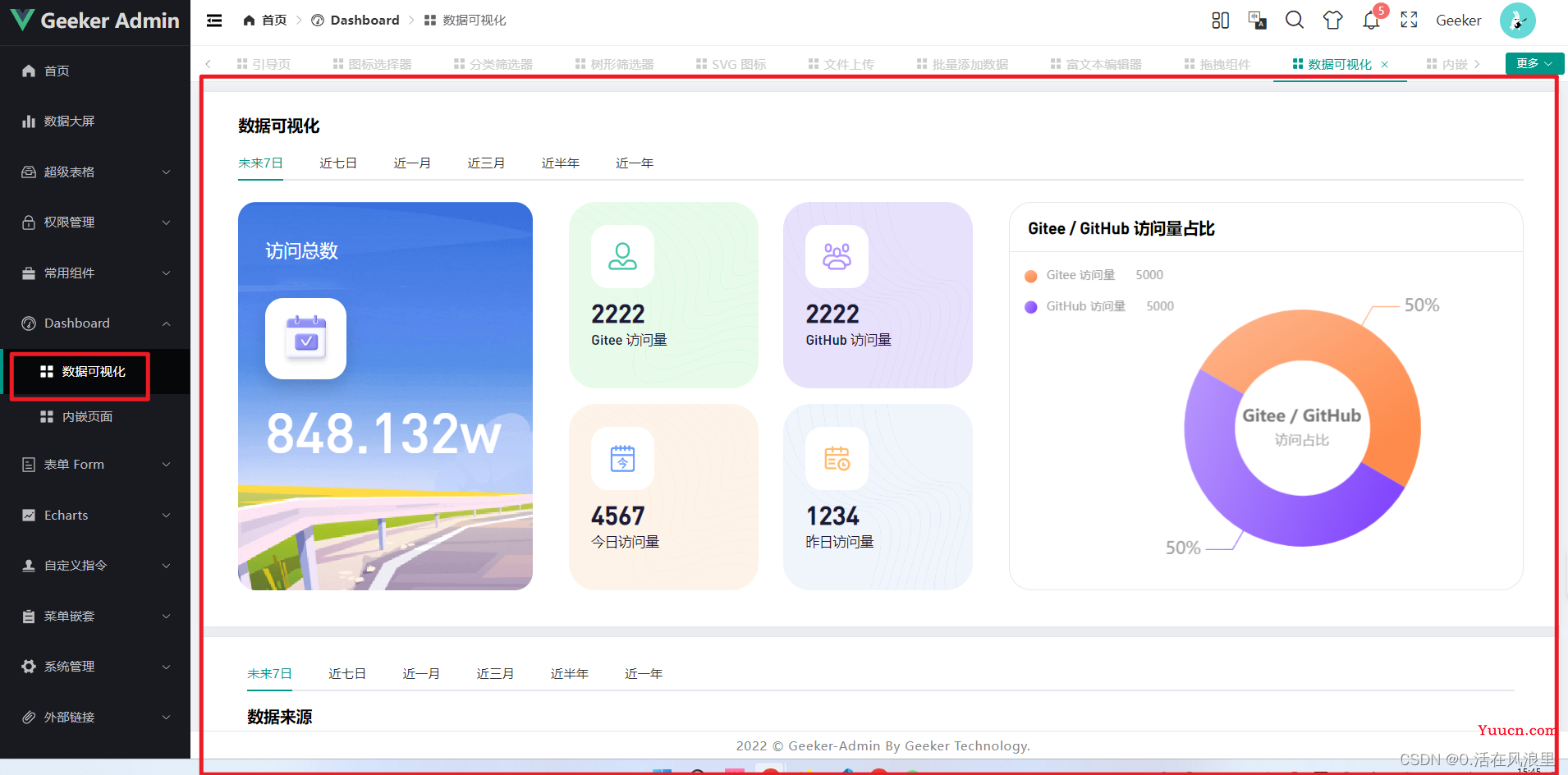This screenshot has height=775, width=1568.
Task: Toggle fullscreen with the expand icon
Action: point(1409,21)
